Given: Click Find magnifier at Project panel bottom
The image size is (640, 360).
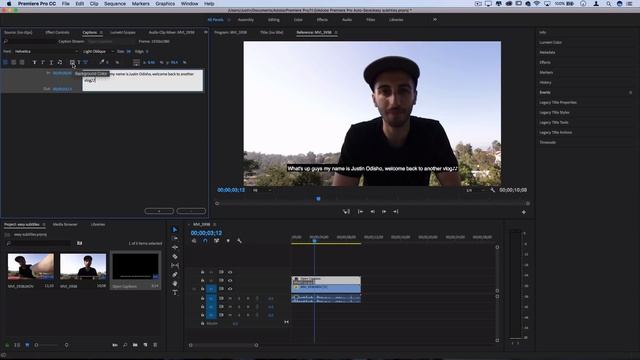Looking at the screenshot, I should (125, 345).
